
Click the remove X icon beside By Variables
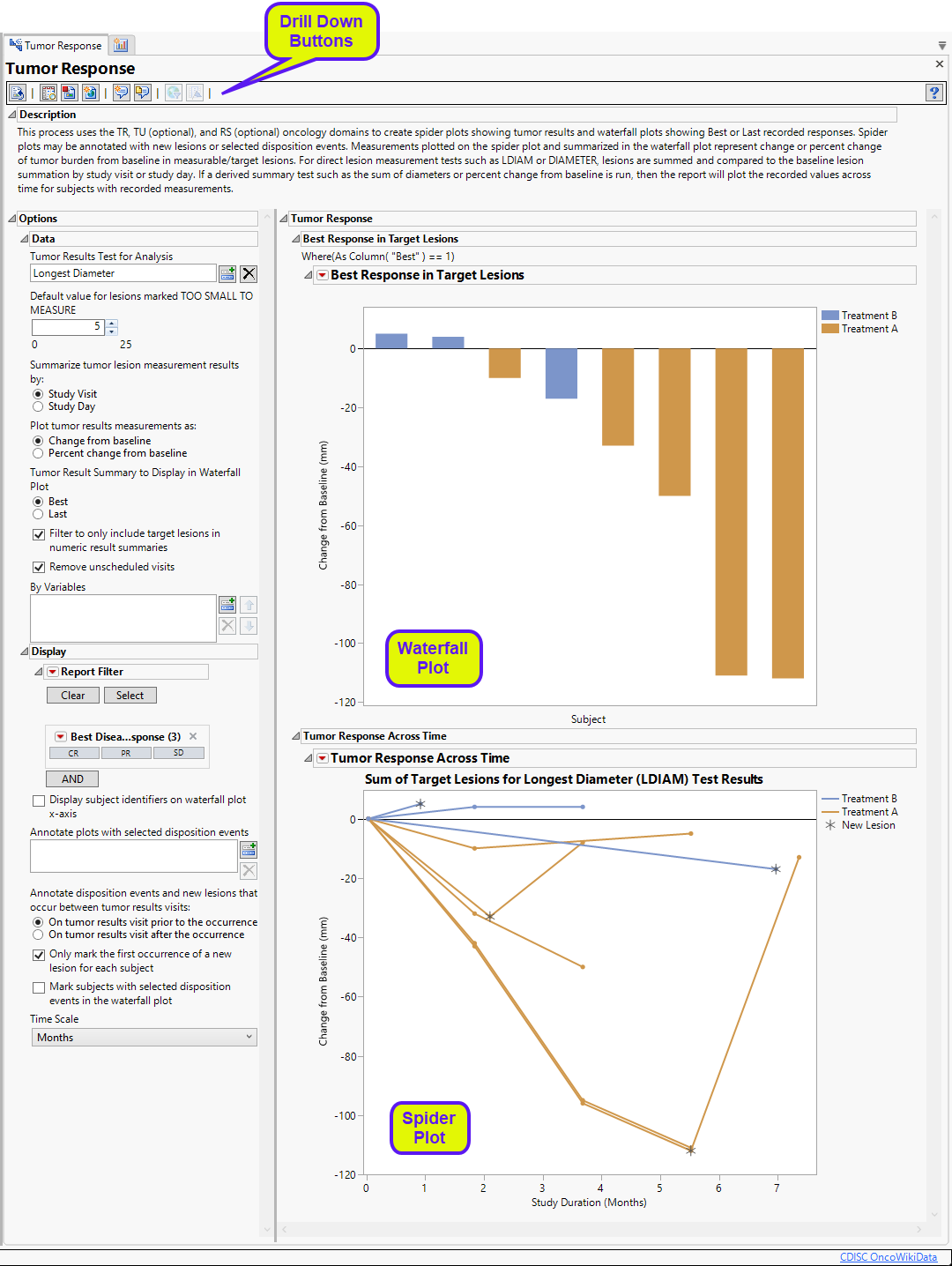tap(227, 626)
